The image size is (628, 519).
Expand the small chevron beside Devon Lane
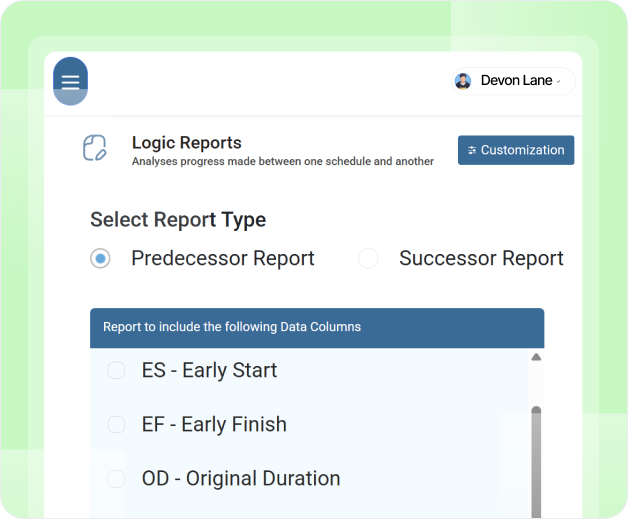click(558, 81)
